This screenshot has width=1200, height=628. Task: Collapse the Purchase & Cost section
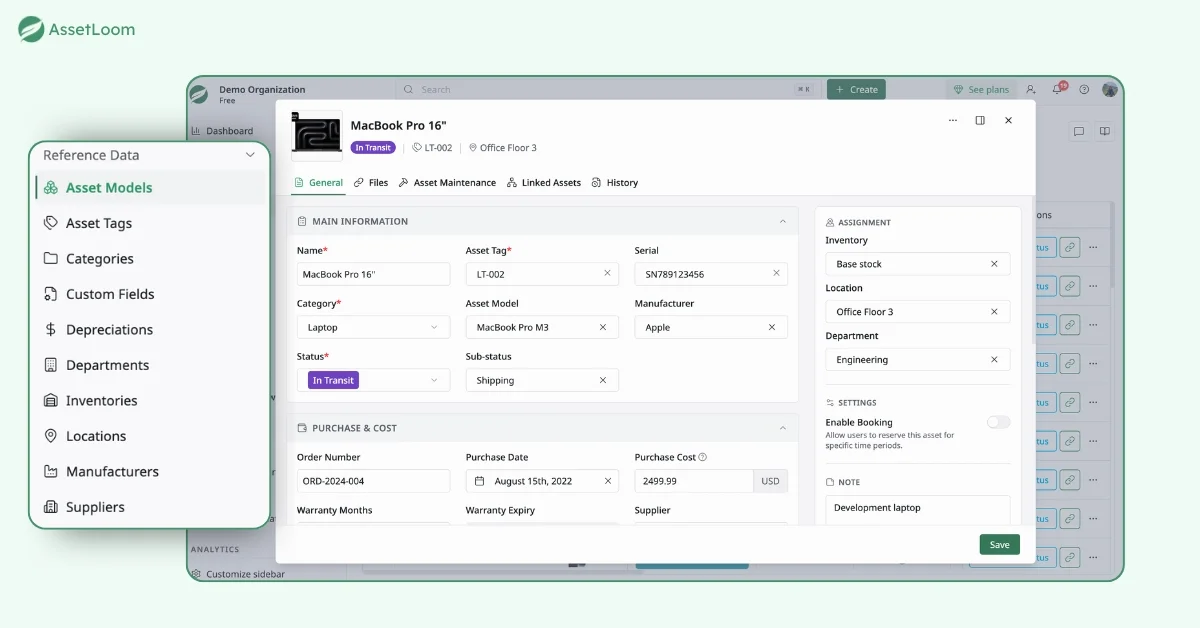point(783,428)
